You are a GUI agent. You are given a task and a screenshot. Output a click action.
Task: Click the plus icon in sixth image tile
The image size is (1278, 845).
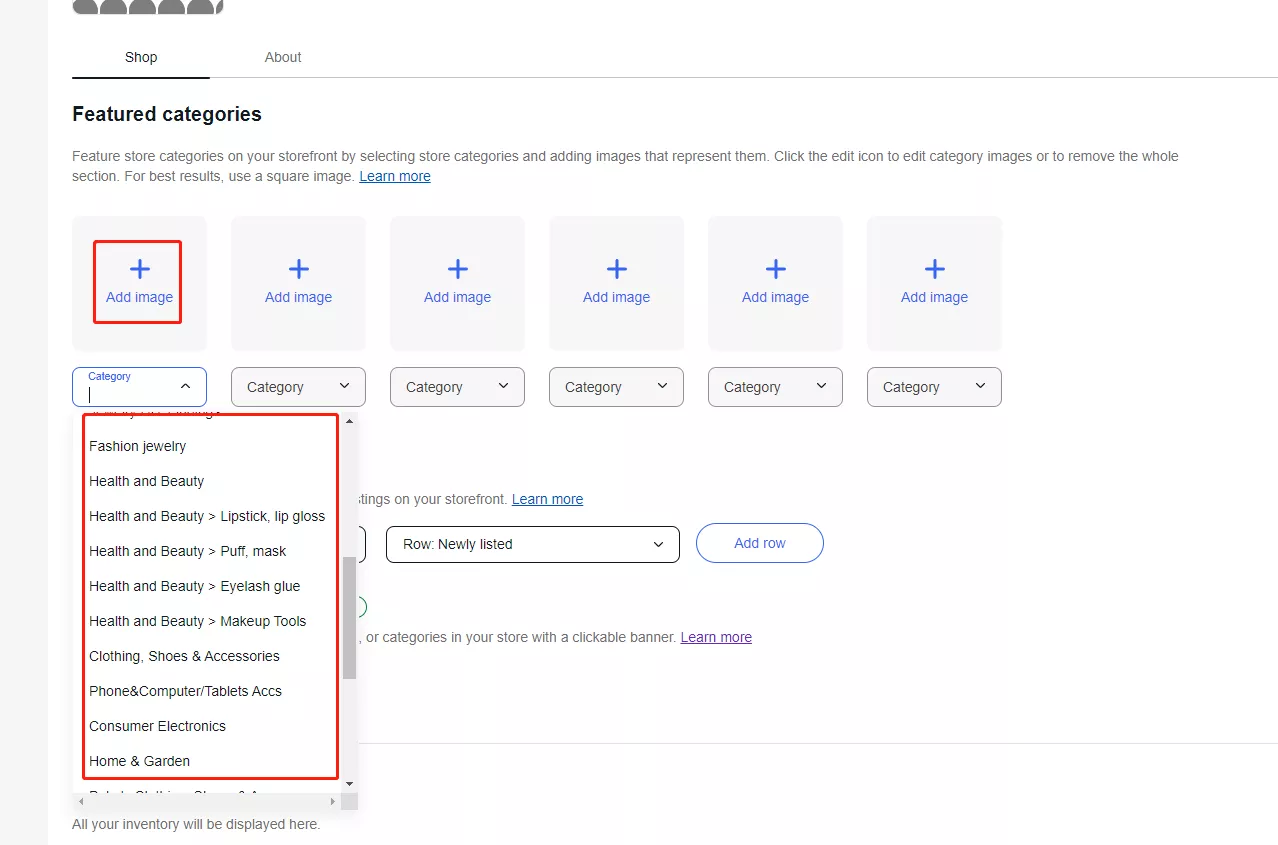click(x=934, y=269)
